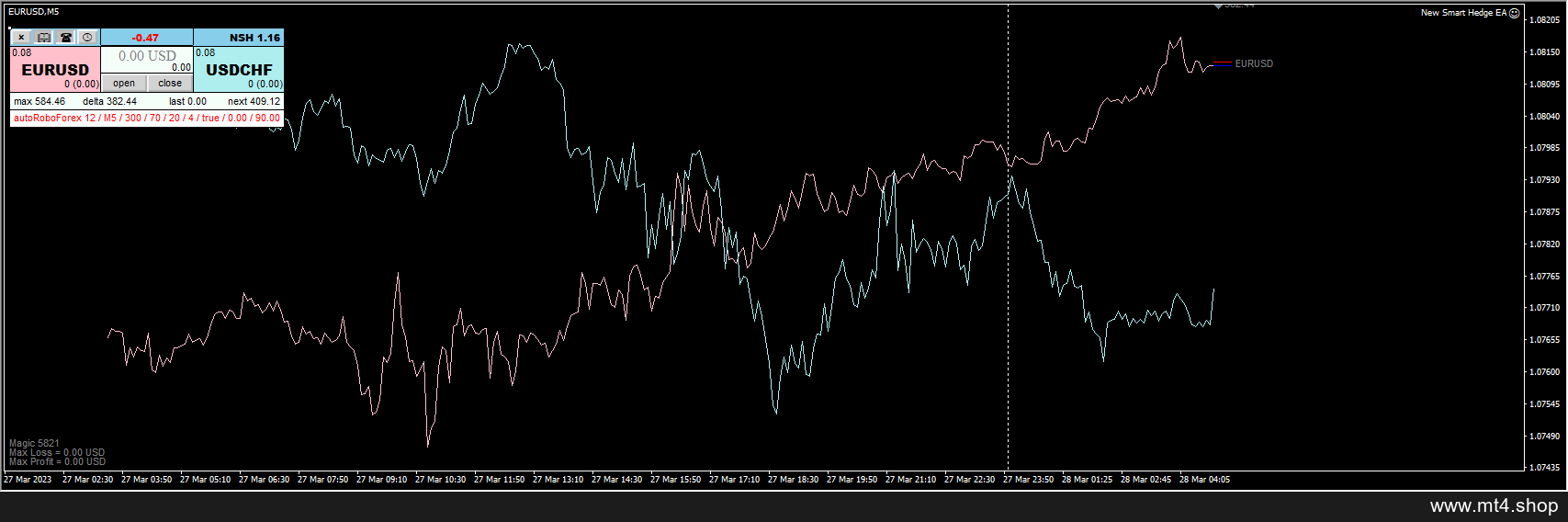The width and height of the screenshot is (1568, 522).
Task: Click the 'EURUSD,M5' chart title
Action: pos(34,11)
